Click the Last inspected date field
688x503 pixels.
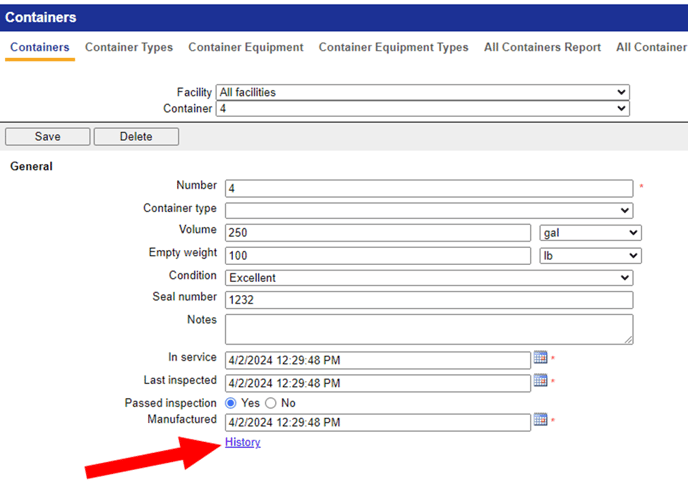point(378,383)
